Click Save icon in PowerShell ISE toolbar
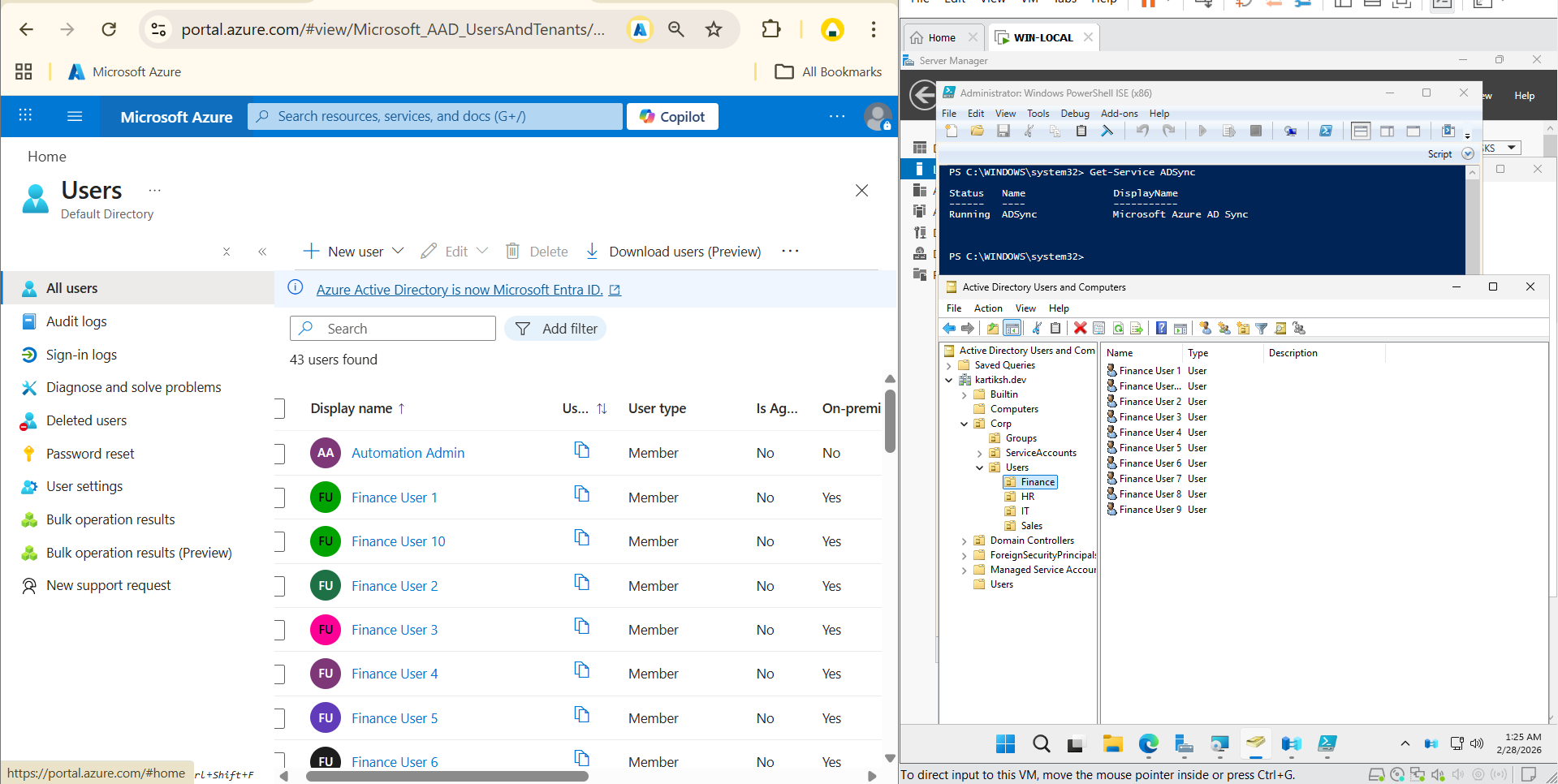 (x=1003, y=131)
